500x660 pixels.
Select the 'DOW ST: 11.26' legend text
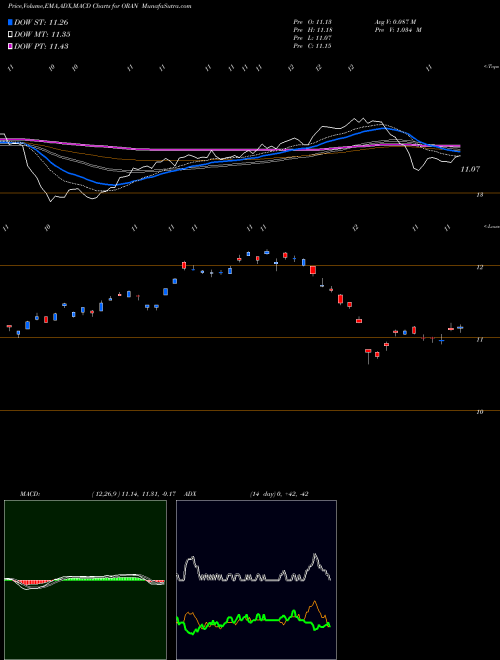point(41,22)
